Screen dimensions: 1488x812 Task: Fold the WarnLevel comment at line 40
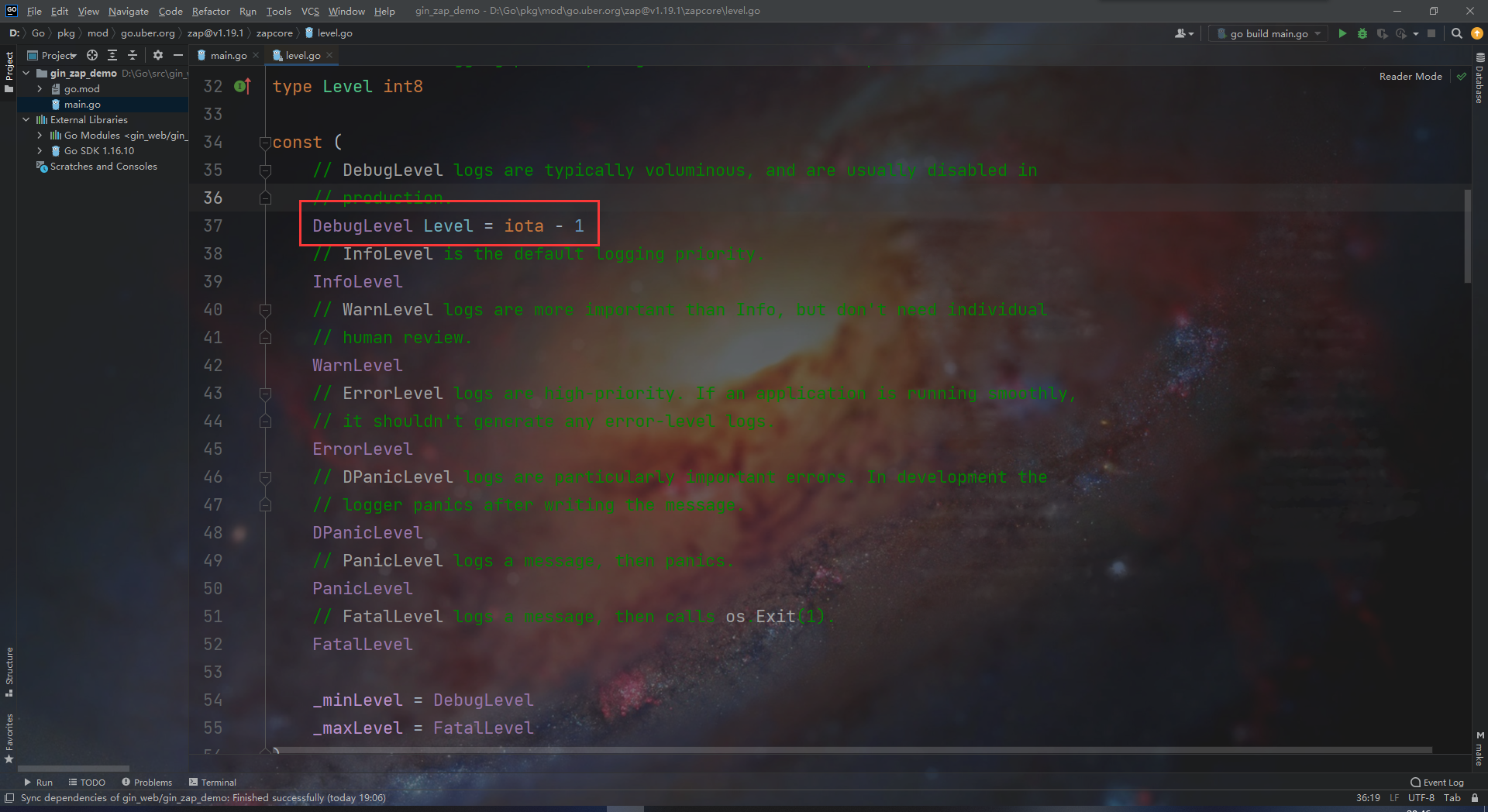(x=265, y=310)
